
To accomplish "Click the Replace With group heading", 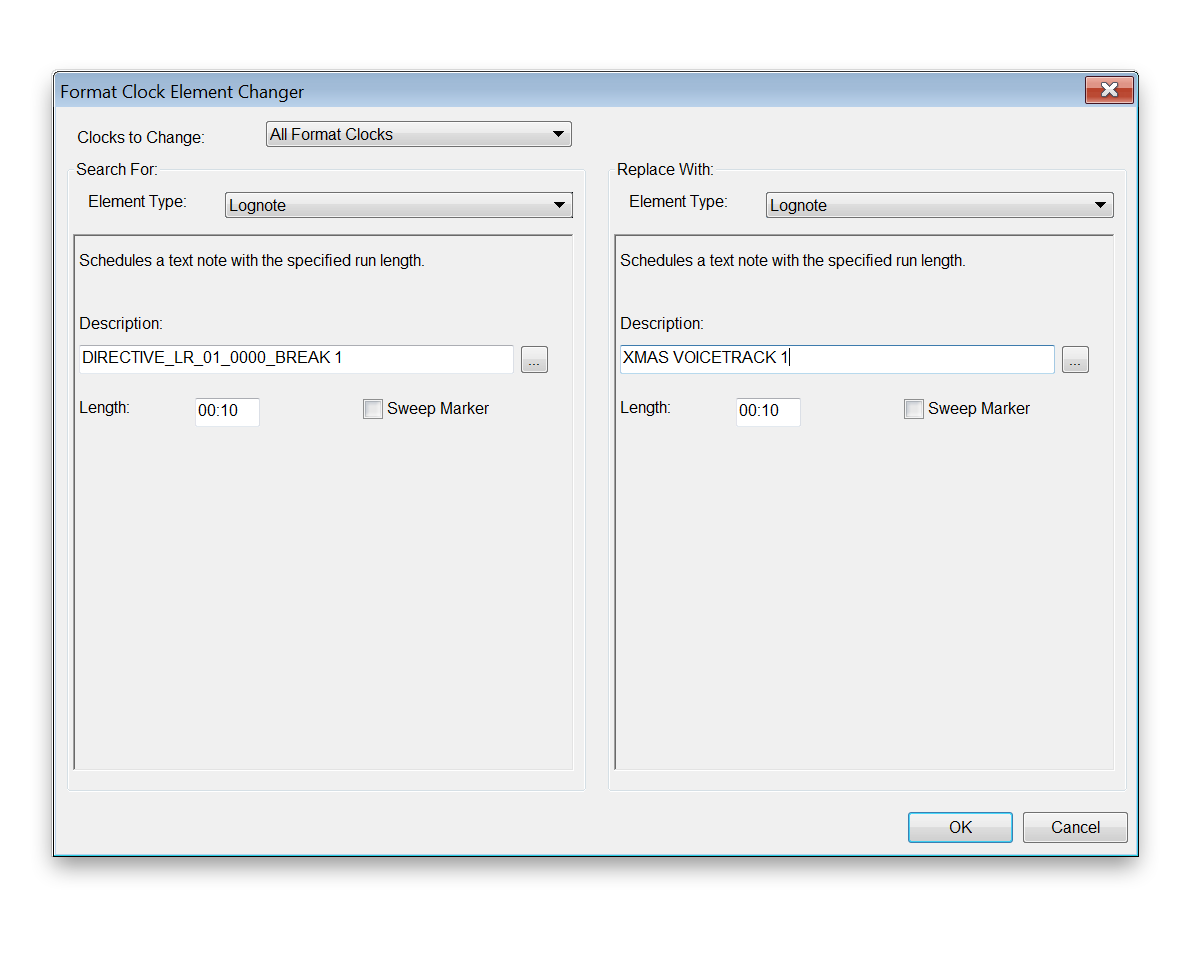I will 665,170.
